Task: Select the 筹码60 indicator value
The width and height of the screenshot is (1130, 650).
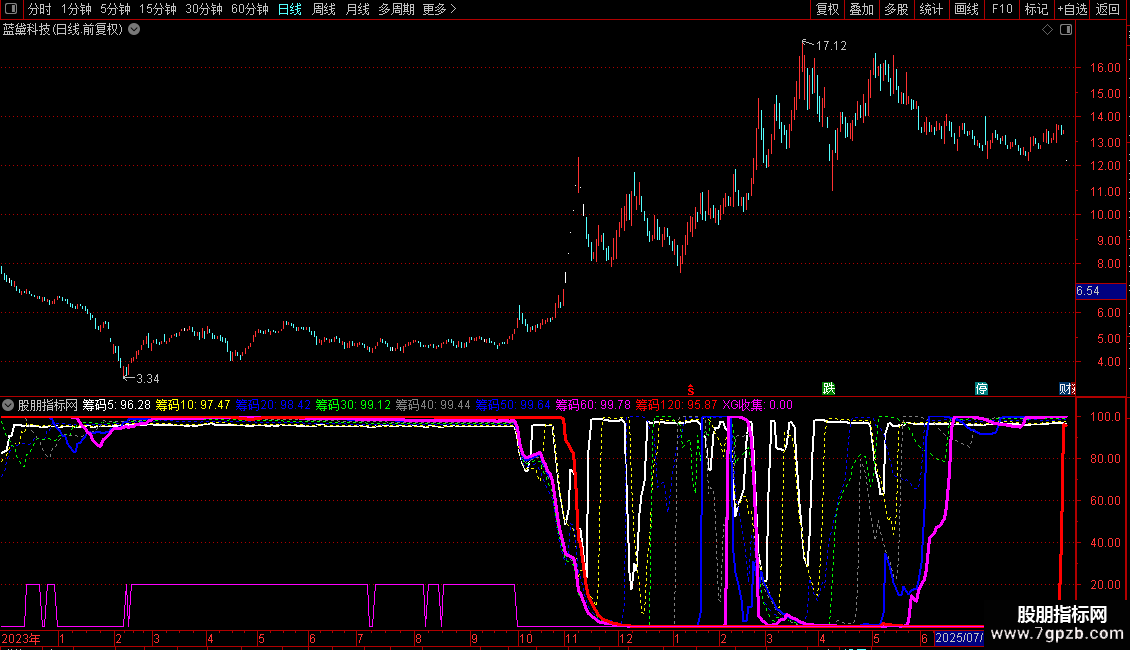Action: click(593, 405)
